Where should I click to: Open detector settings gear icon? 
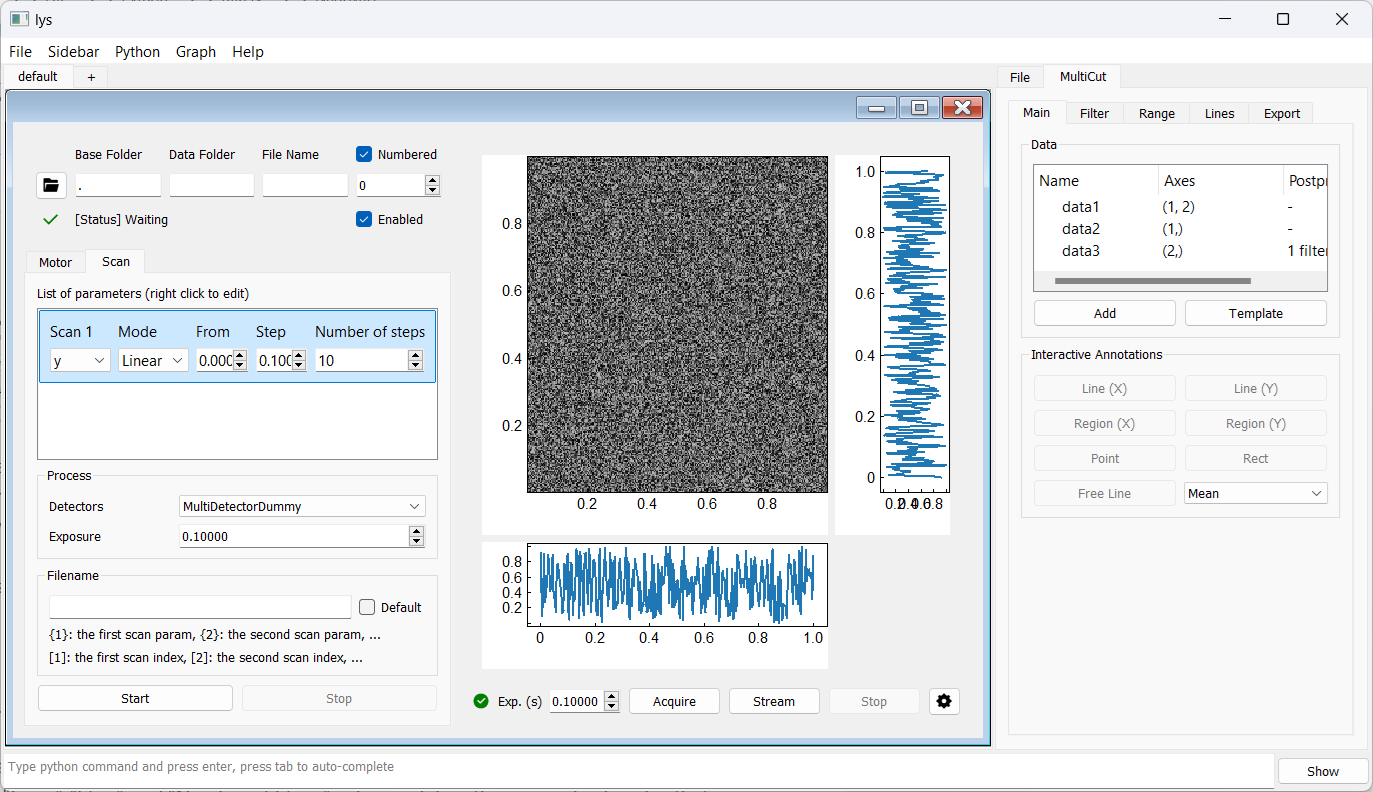943,701
